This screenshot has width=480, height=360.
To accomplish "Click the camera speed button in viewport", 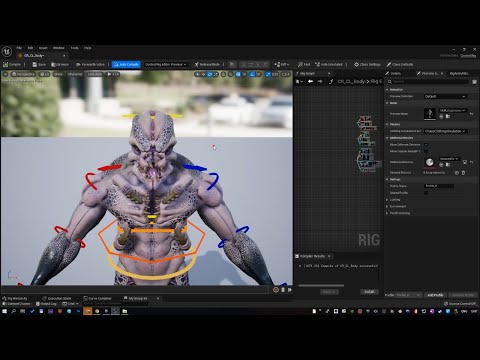I will point(286,74).
